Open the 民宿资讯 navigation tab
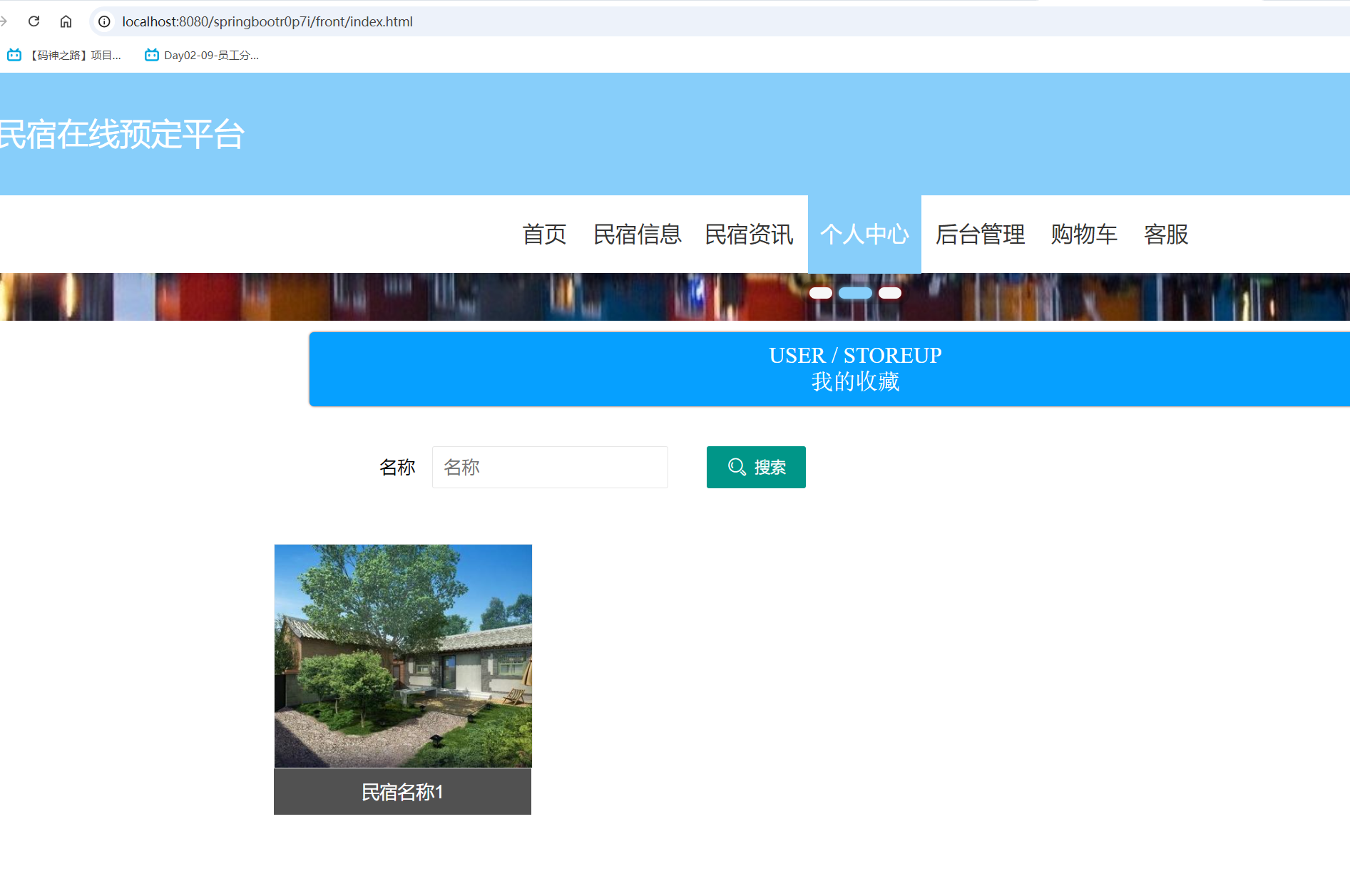This screenshot has height=896, width=1350. (x=749, y=235)
